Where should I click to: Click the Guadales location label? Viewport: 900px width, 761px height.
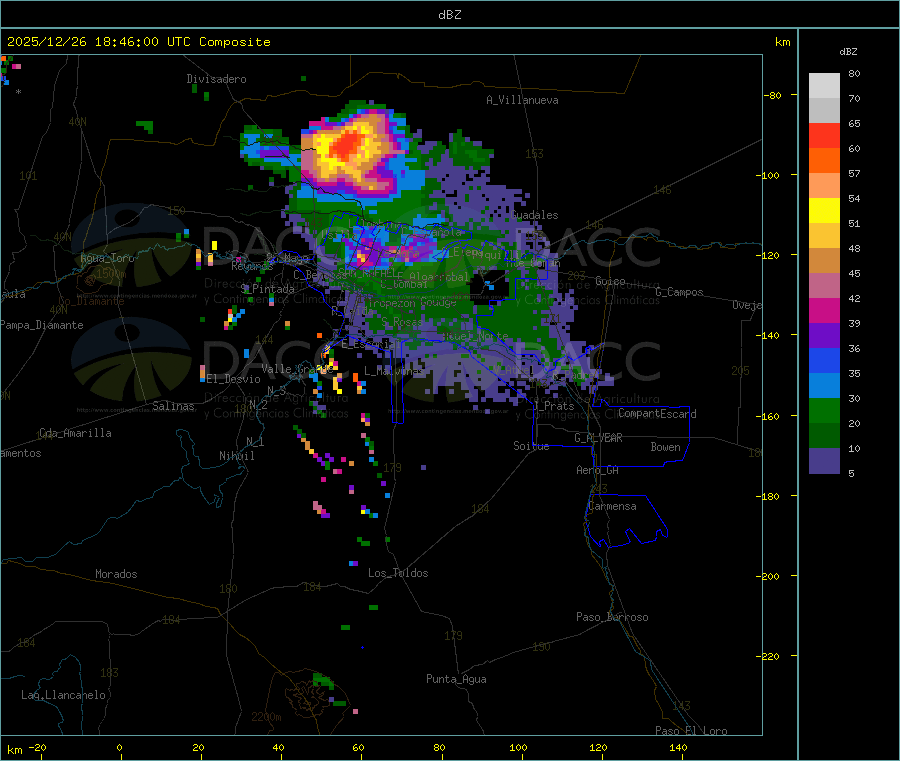(534, 215)
